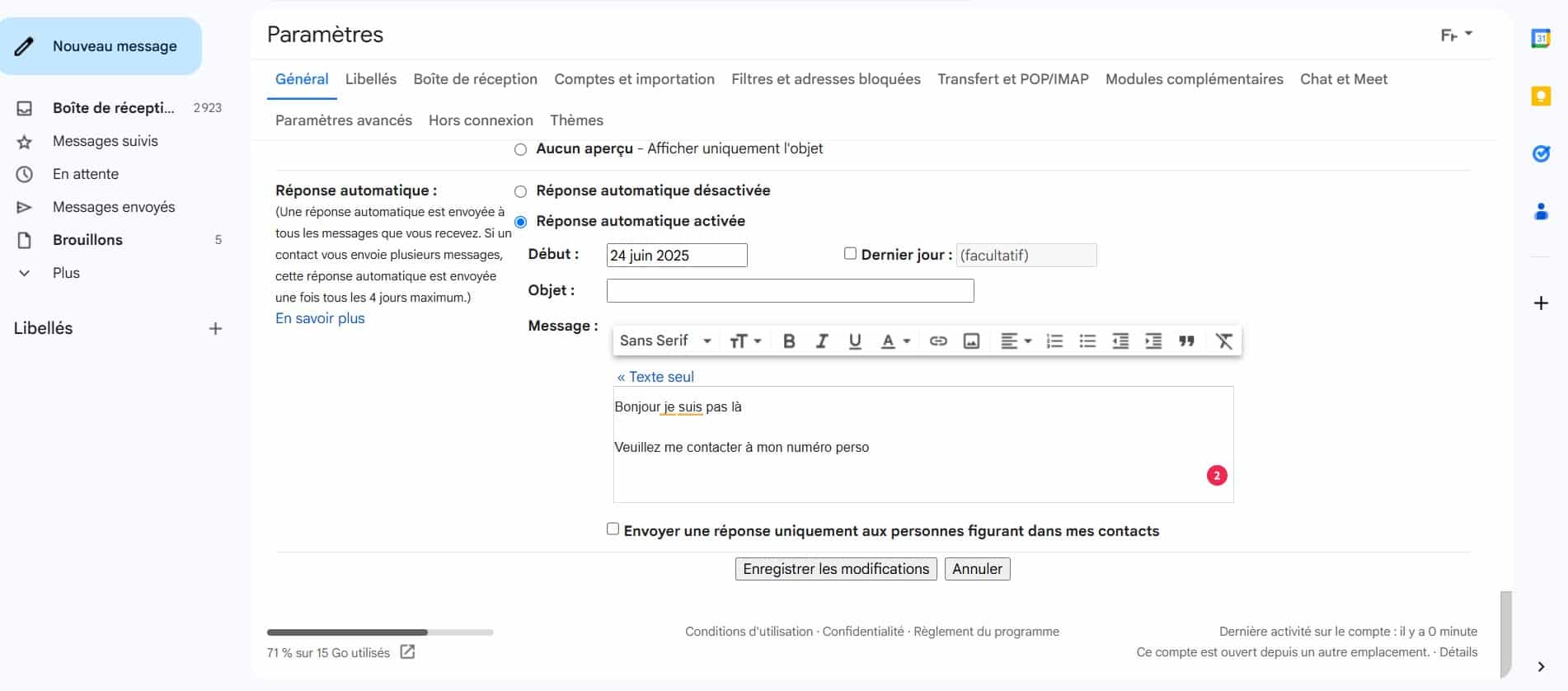Image resolution: width=1568 pixels, height=691 pixels.
Task: Open Règlement du programme link
Action: pyautogui.click(x=986, y=632)
